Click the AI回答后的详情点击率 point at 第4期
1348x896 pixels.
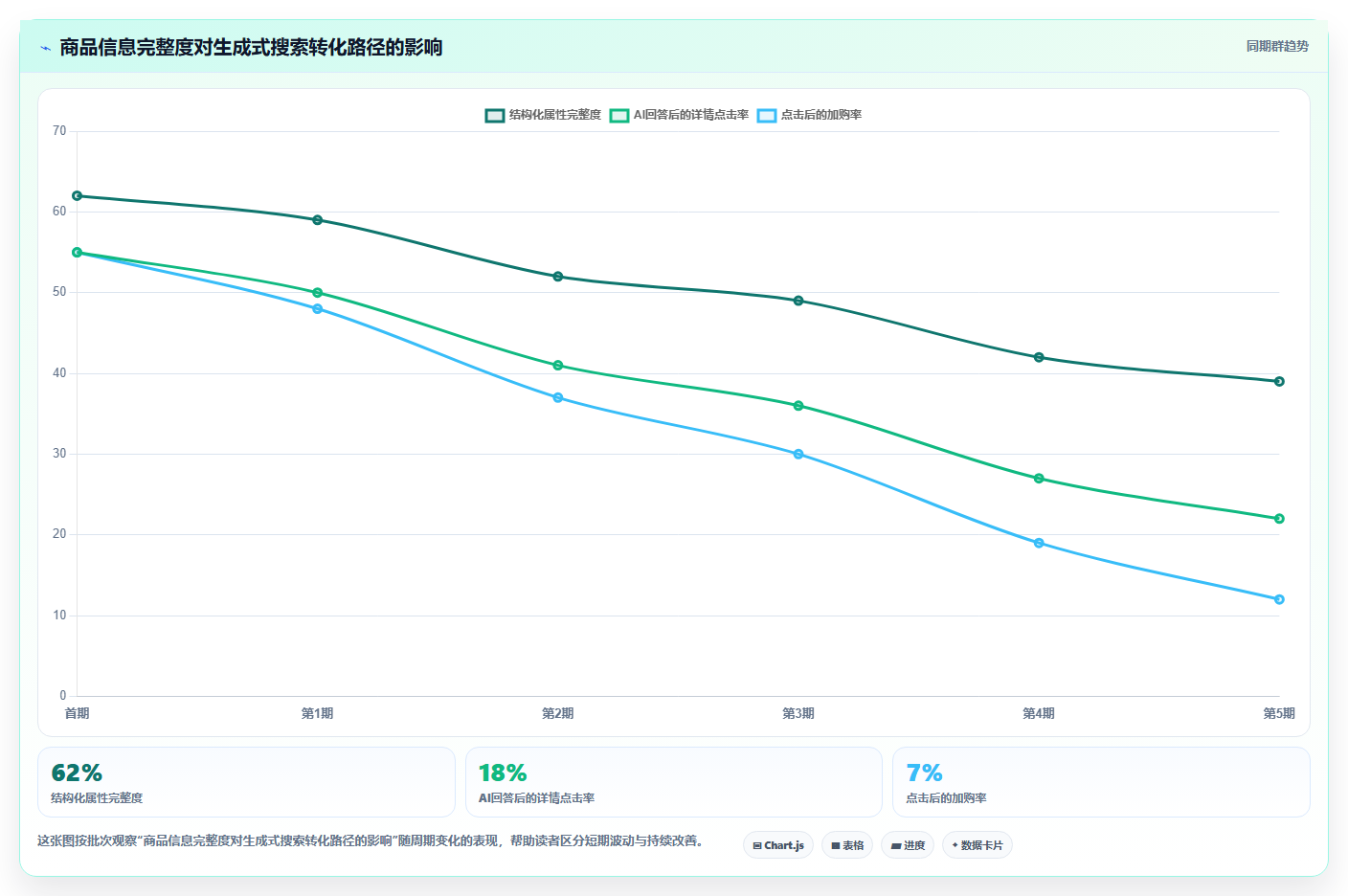tap(1039, 479)
